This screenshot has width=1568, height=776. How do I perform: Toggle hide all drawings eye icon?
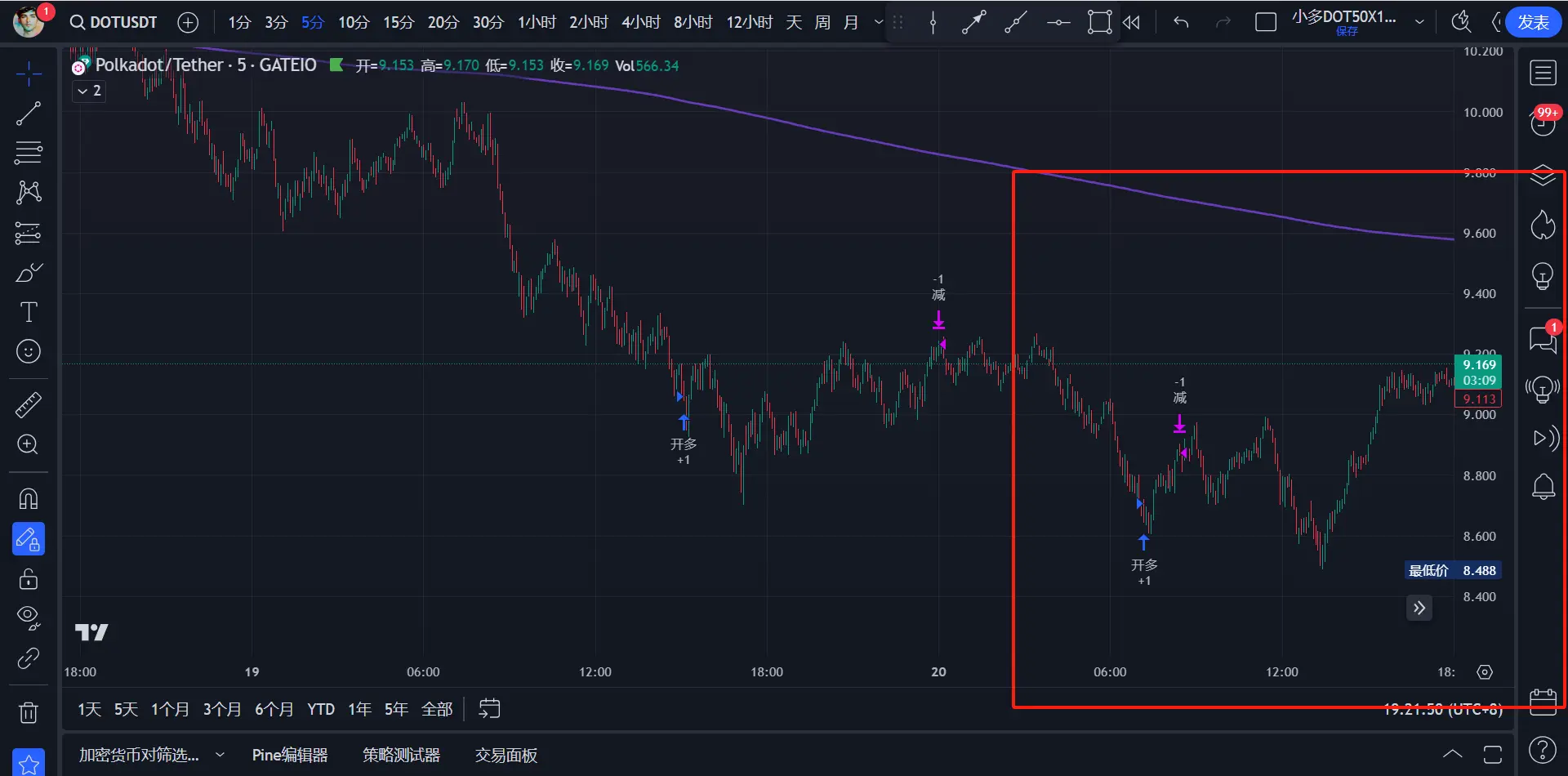click(x=29, y=618)
